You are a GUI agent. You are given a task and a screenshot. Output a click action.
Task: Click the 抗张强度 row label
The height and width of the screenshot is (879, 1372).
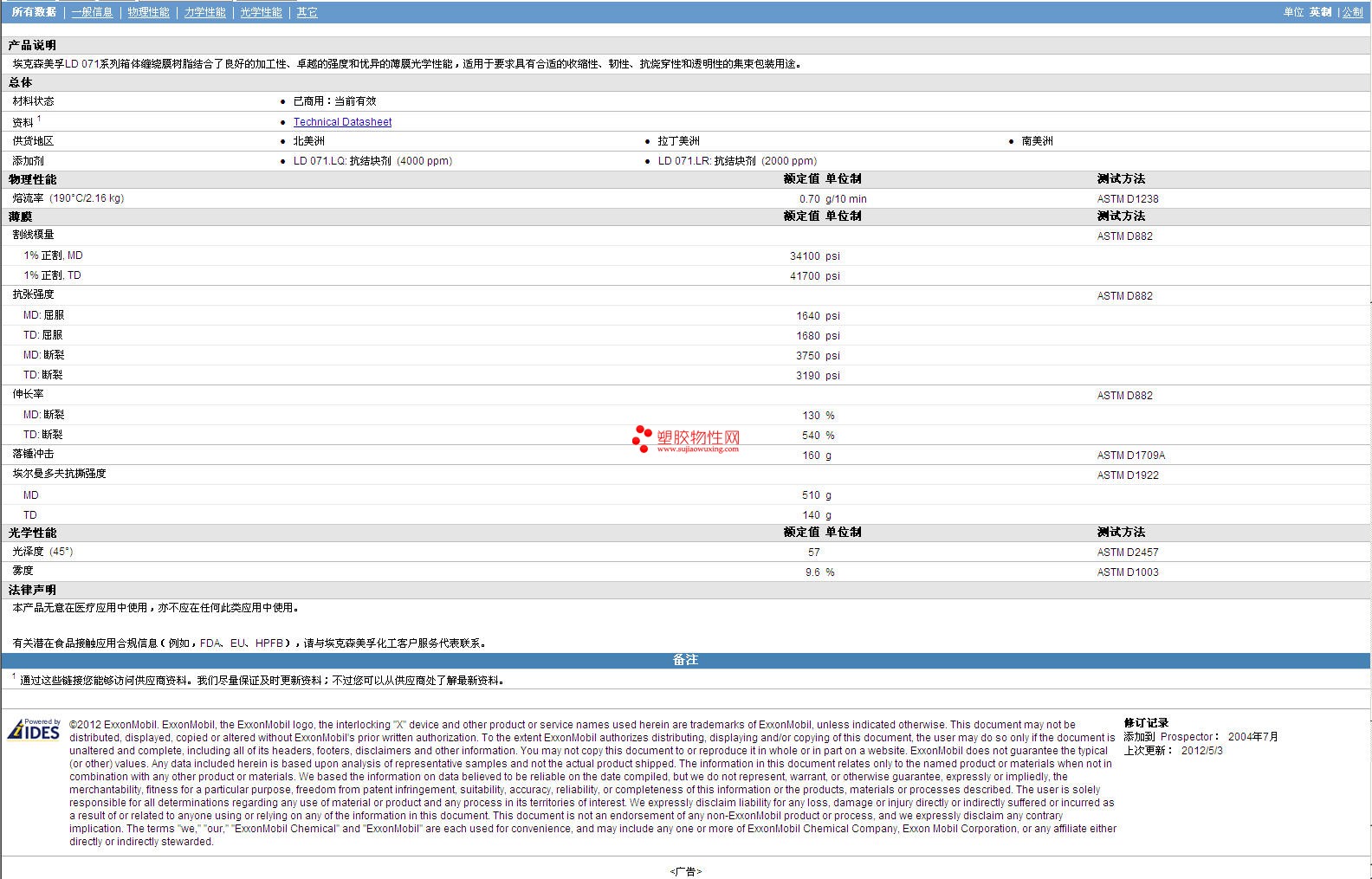coord(33,294)
